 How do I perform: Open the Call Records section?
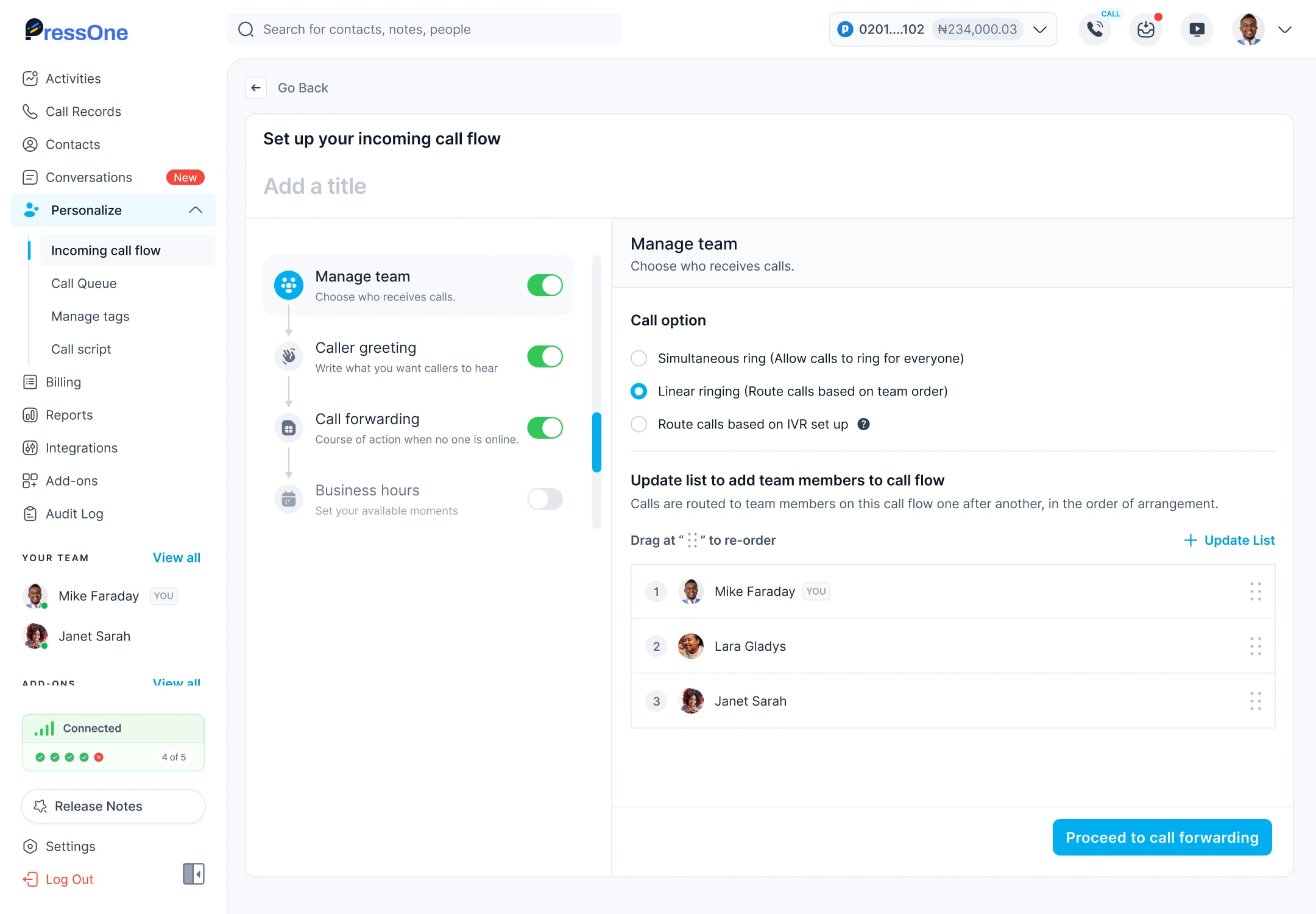coord(83,111)
